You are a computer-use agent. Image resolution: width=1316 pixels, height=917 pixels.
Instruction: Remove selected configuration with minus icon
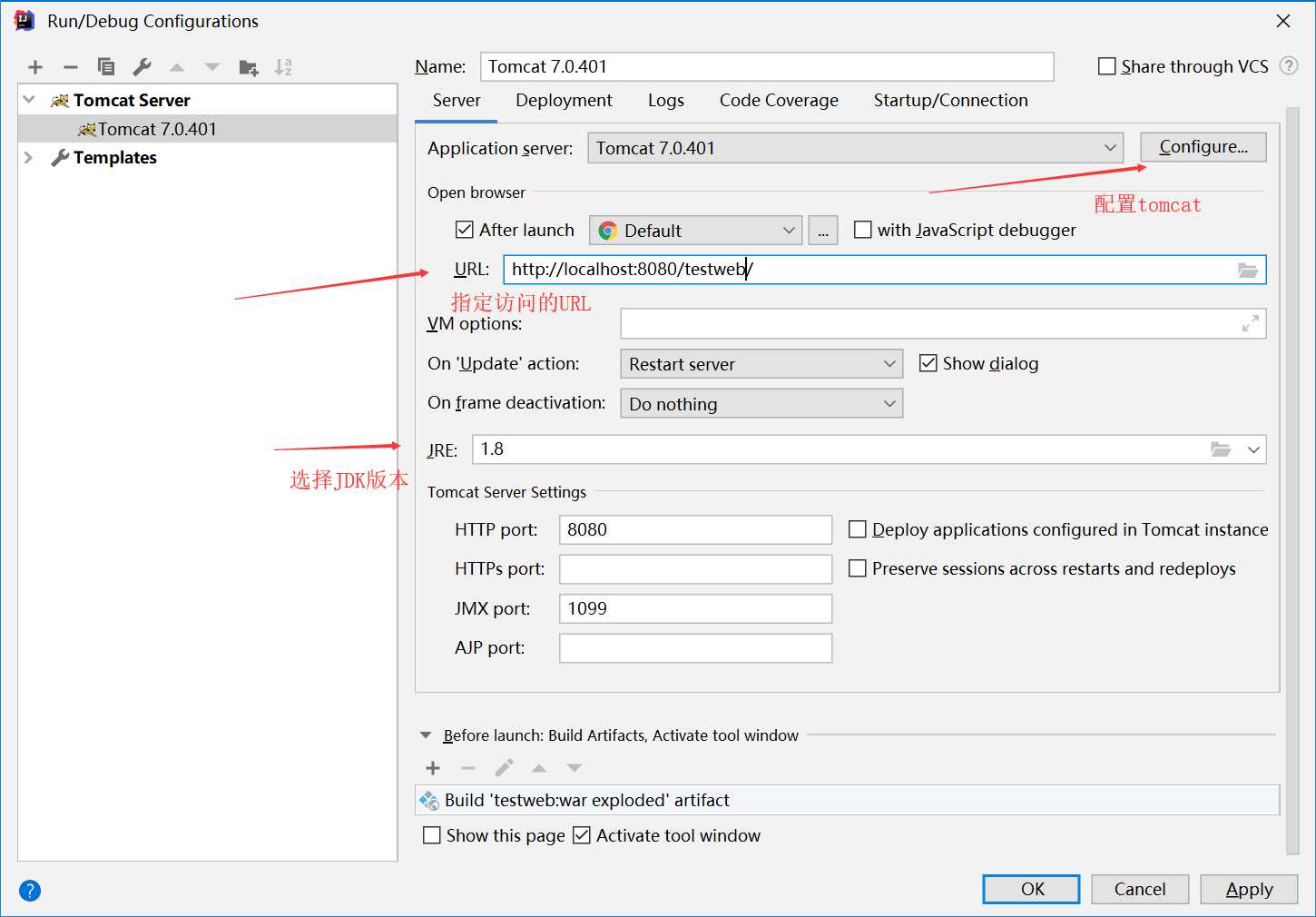click(71, 67)
